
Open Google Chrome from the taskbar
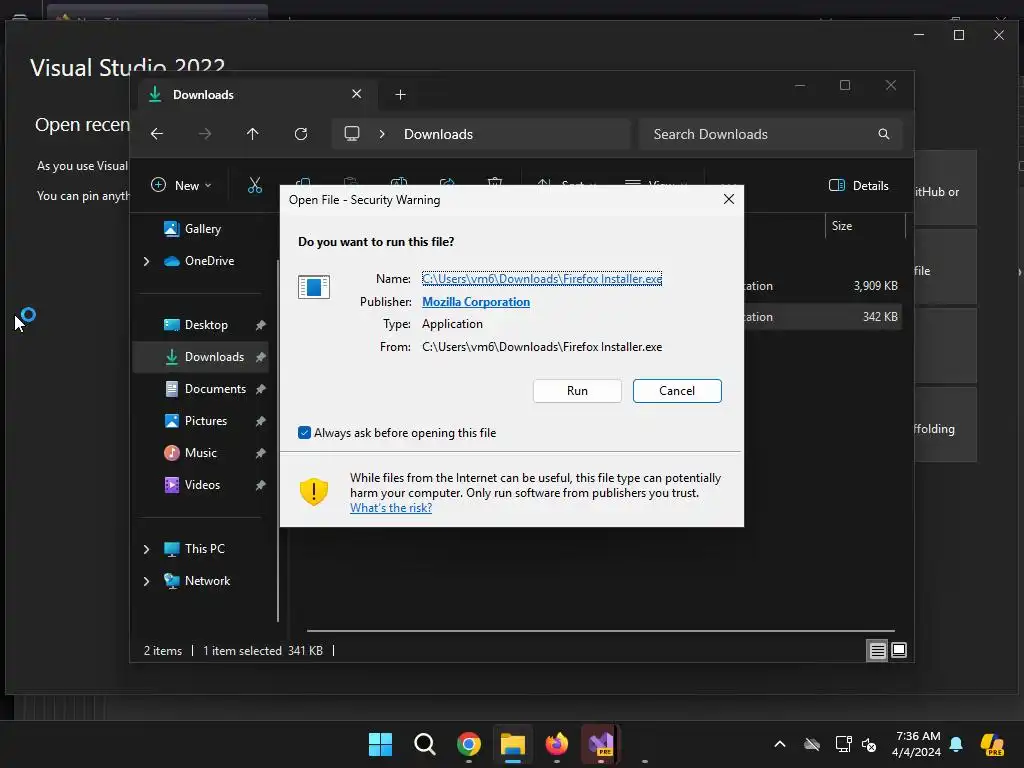[x=469, y=744]
